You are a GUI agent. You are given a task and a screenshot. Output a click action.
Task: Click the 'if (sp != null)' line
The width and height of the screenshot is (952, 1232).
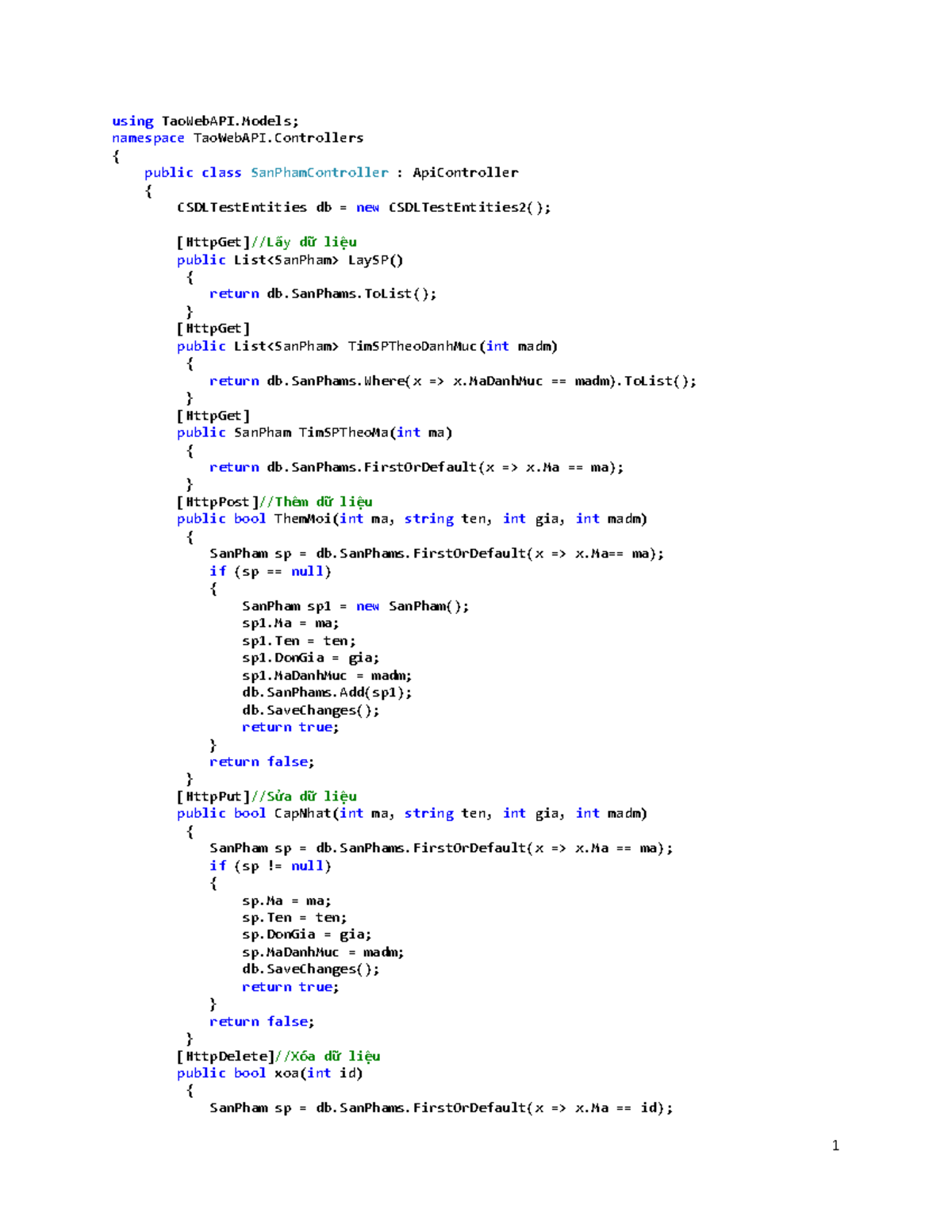coord(271,866)
